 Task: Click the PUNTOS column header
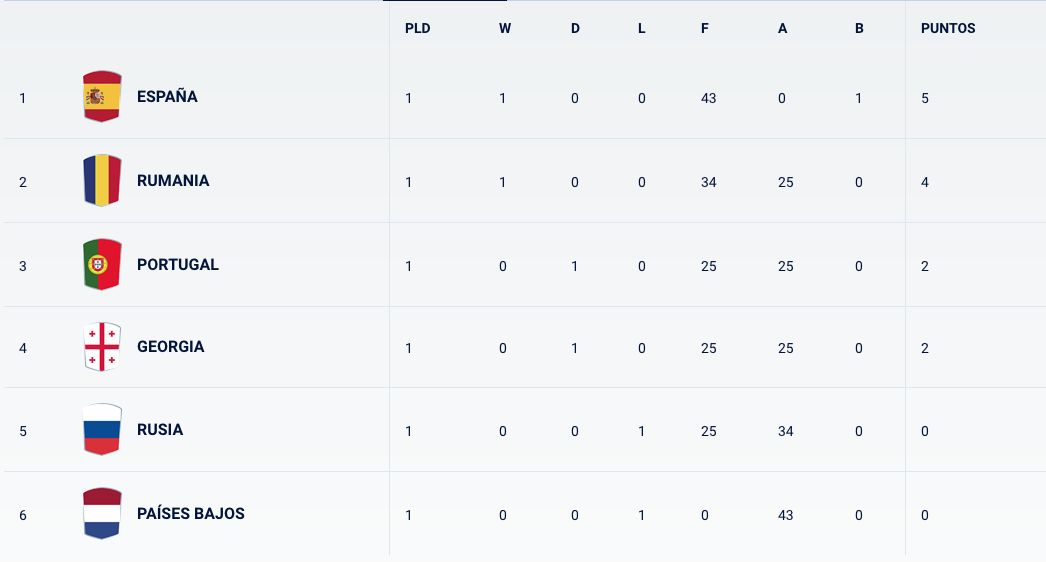click(948, 28)
